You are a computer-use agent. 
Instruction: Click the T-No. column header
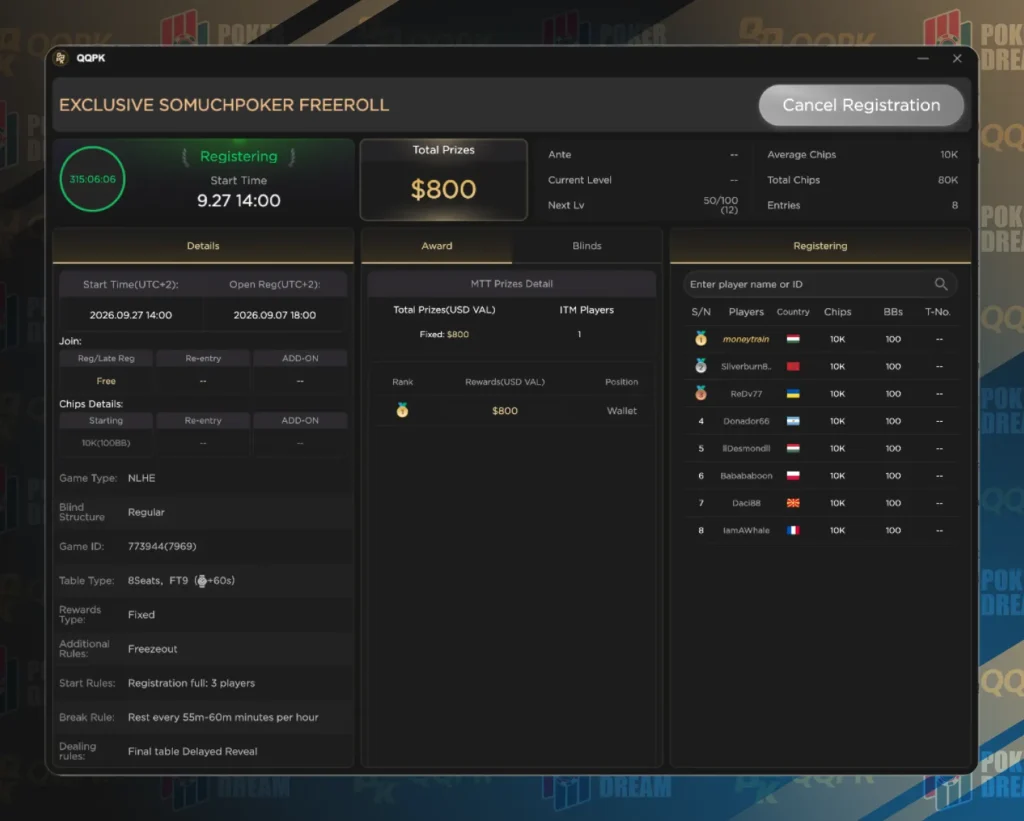point(937,312)
